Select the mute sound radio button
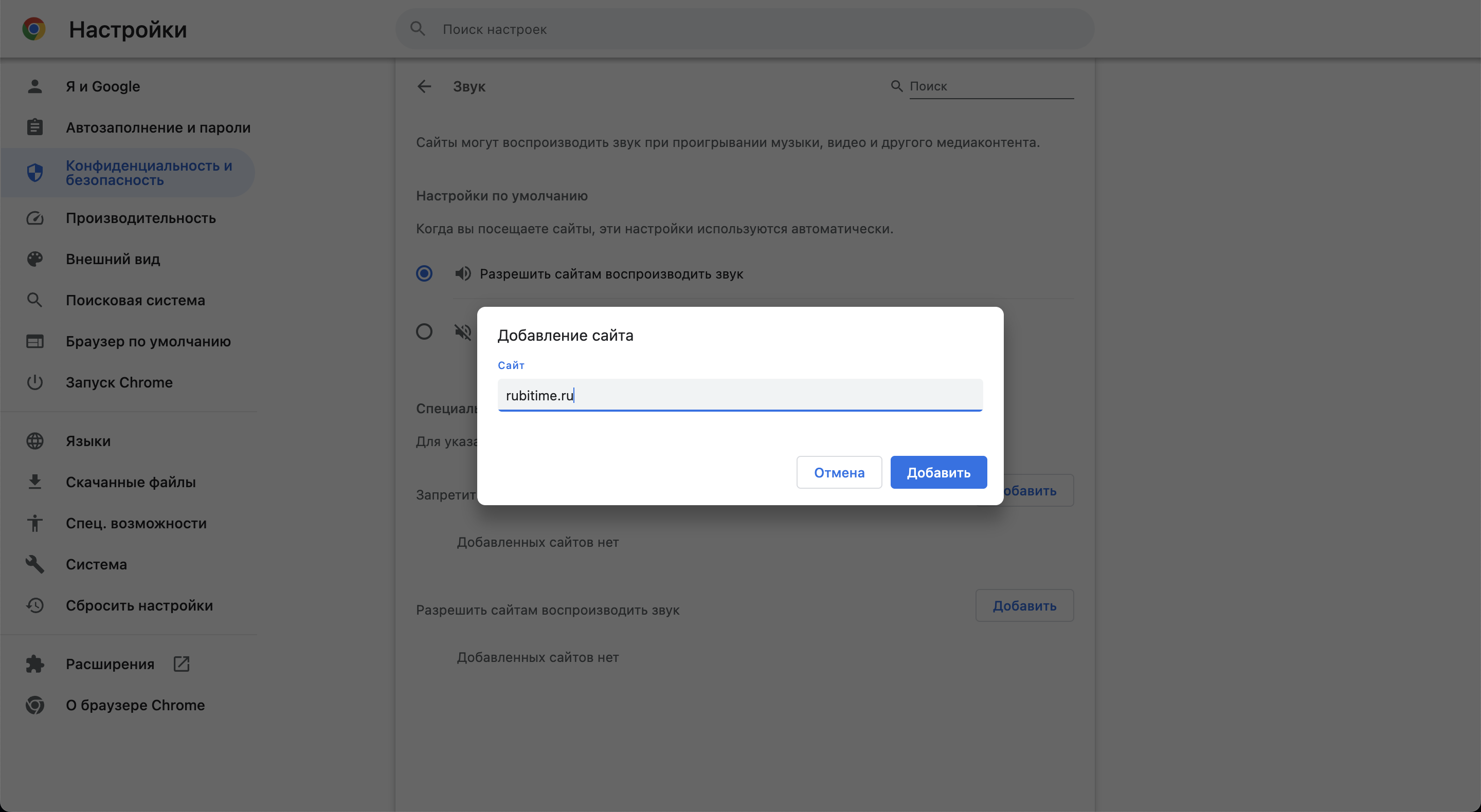 point(424,331)
